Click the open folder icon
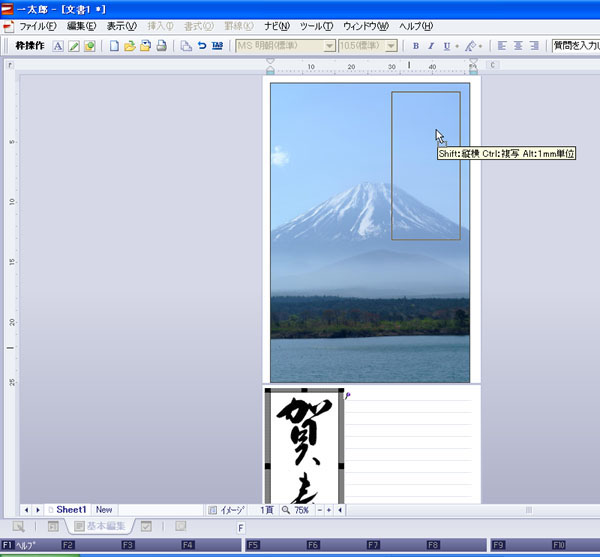 pyautogui.click(x=129, y=46)
